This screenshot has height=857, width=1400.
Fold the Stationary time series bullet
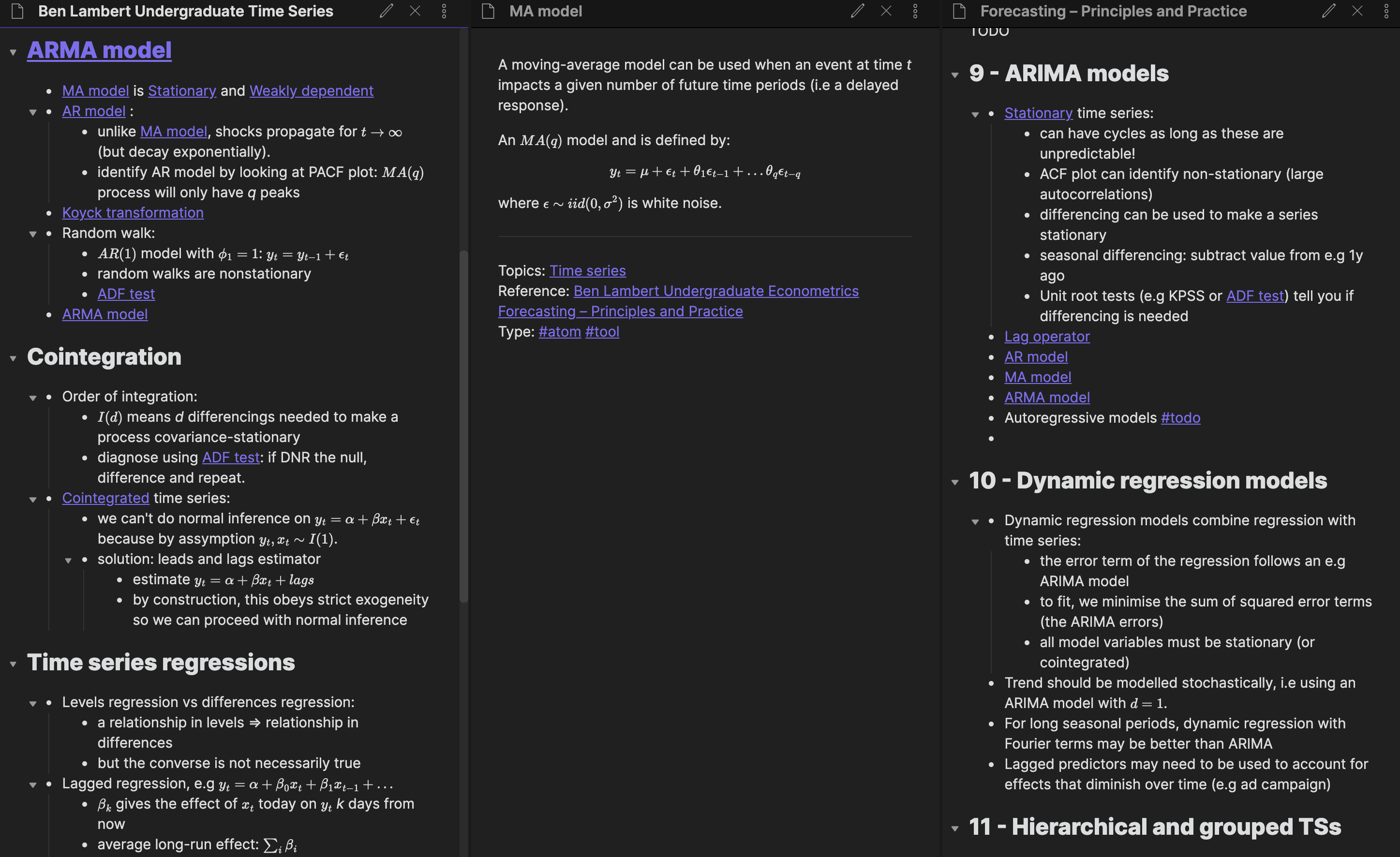pyautogui.click(x=975, y=114)
